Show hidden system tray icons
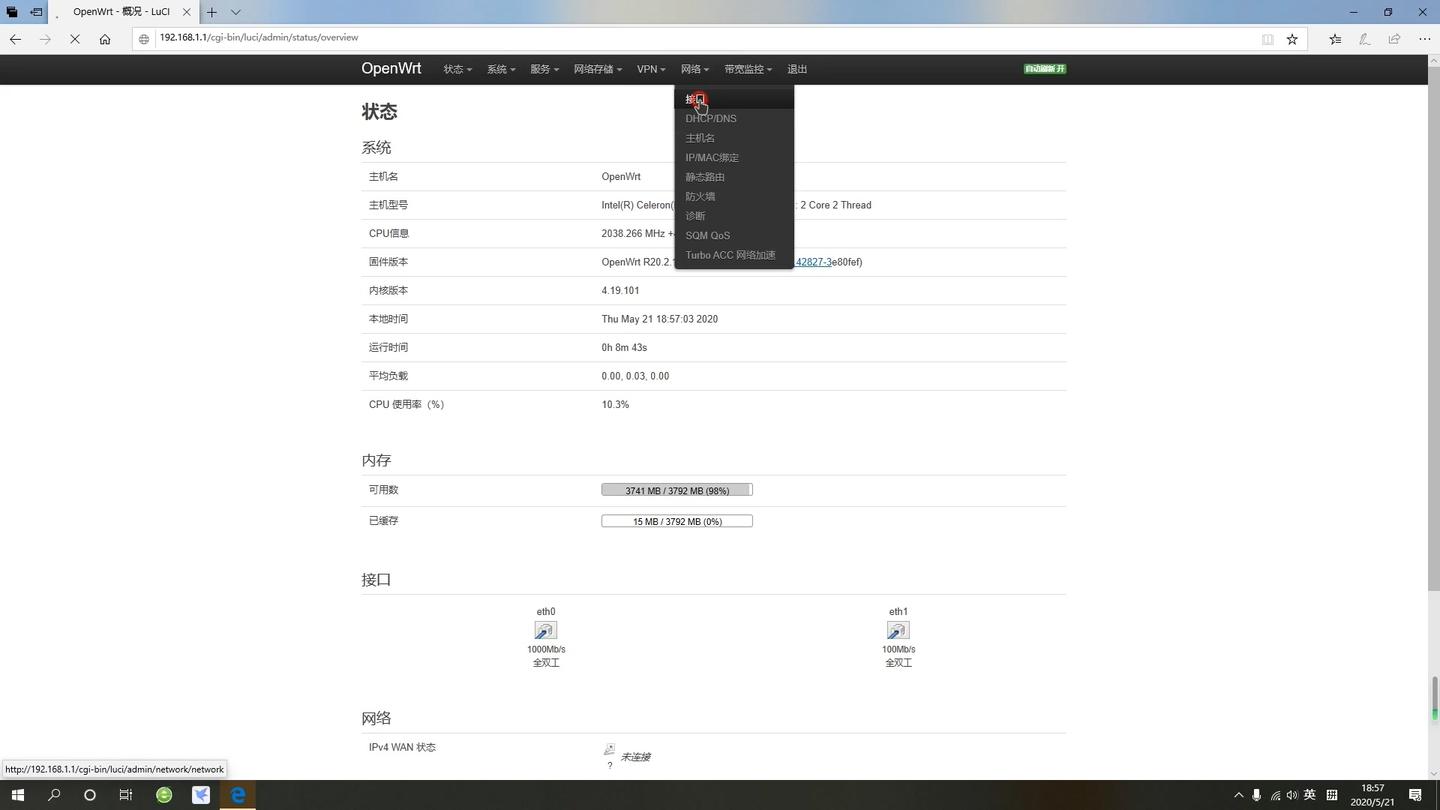 pyautogui.click(x=1238, y=795)
